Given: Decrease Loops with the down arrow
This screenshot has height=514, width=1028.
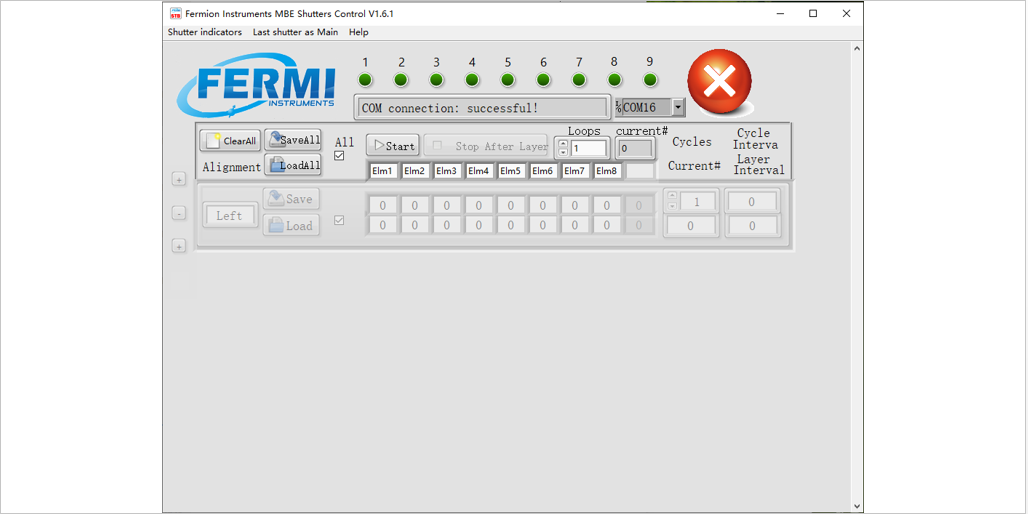Looking at the screenshot, I should (562, 153).
